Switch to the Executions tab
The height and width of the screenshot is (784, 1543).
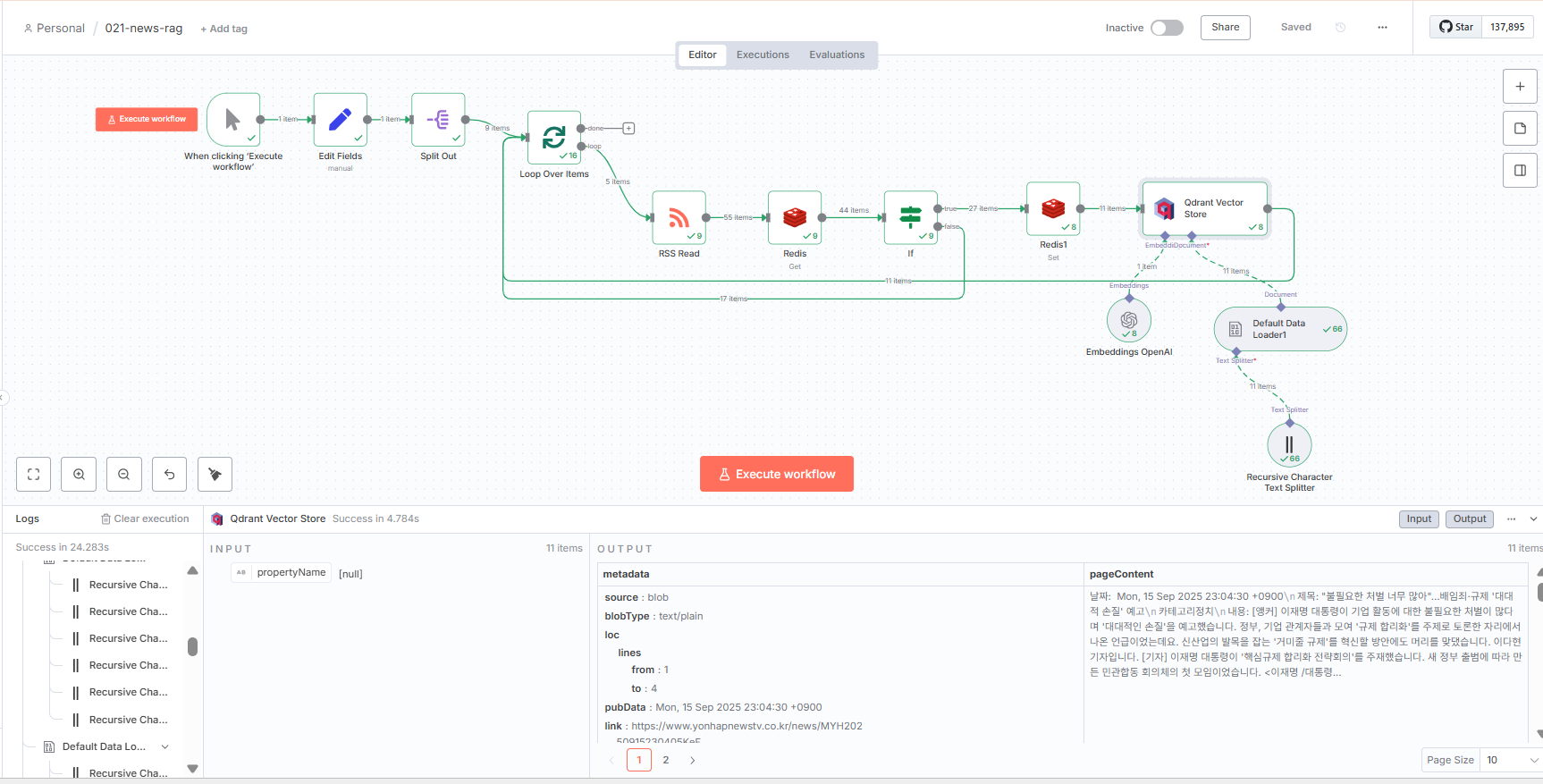click(x=763, y=55)
